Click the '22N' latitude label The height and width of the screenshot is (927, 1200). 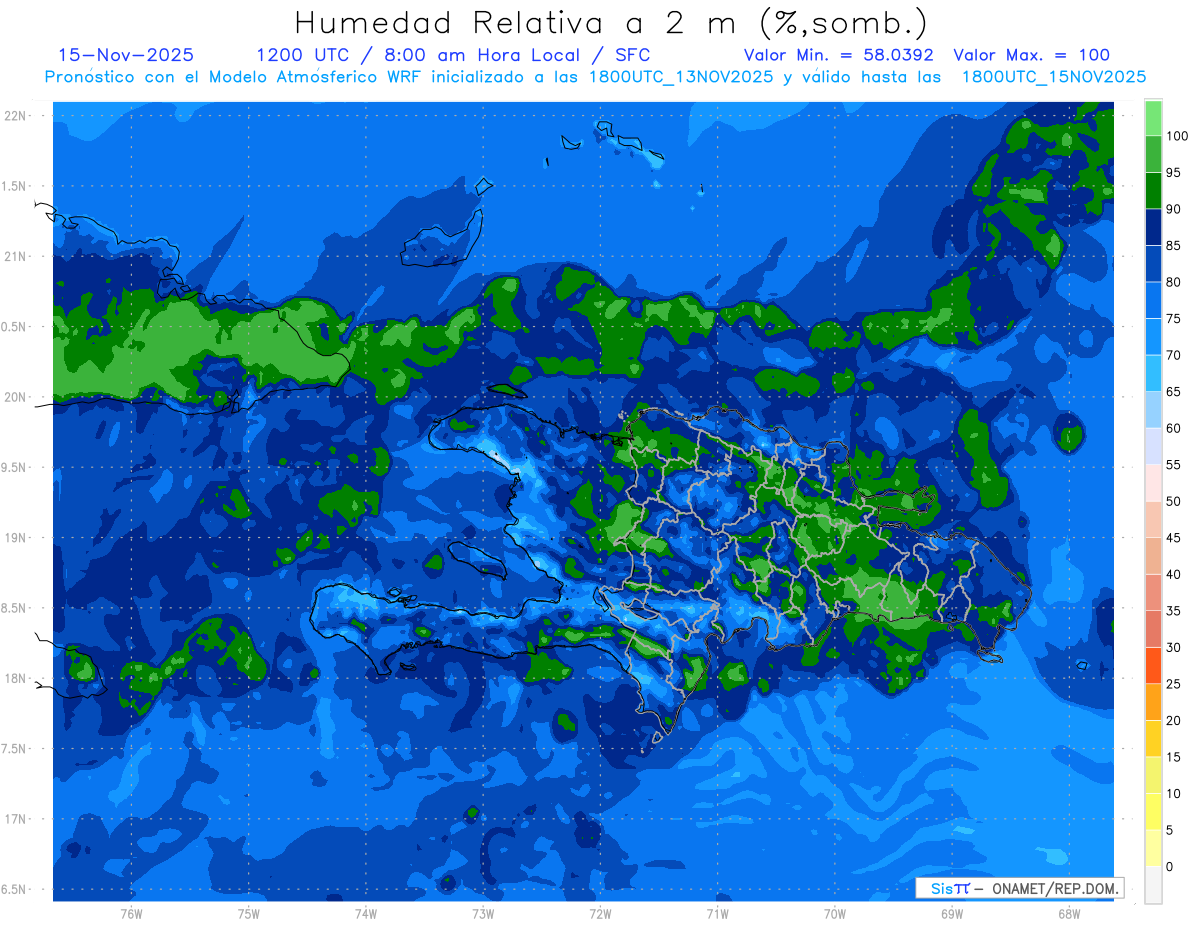[15, 116]
